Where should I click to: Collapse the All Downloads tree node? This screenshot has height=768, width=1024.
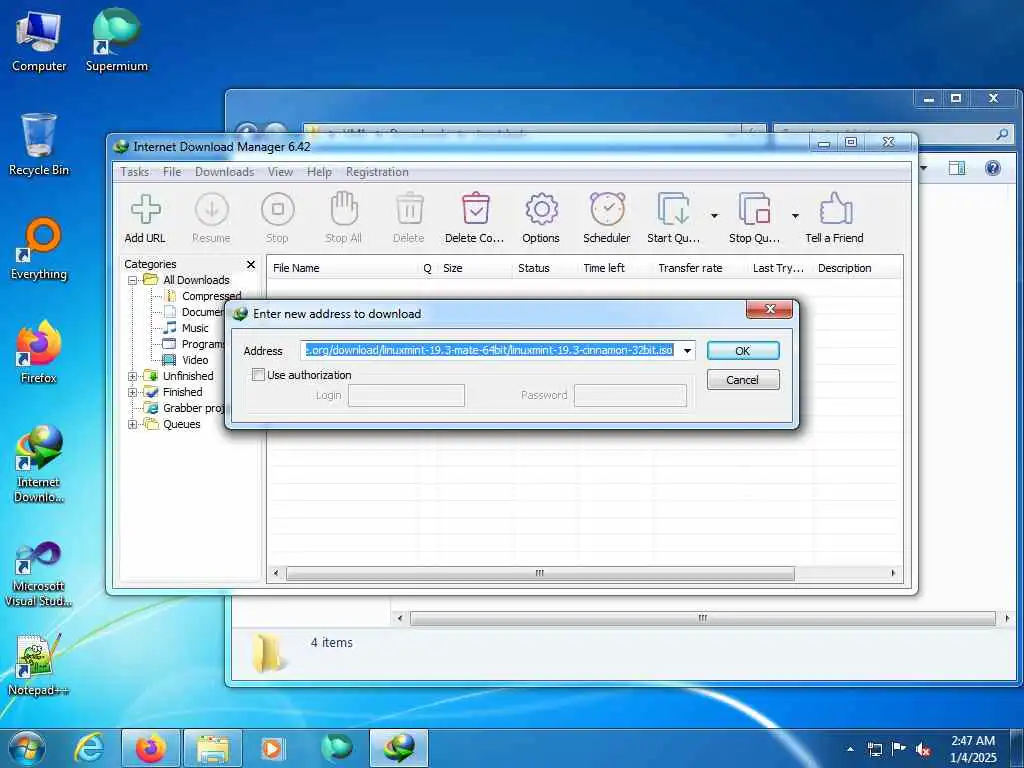[x=133, y=280]
